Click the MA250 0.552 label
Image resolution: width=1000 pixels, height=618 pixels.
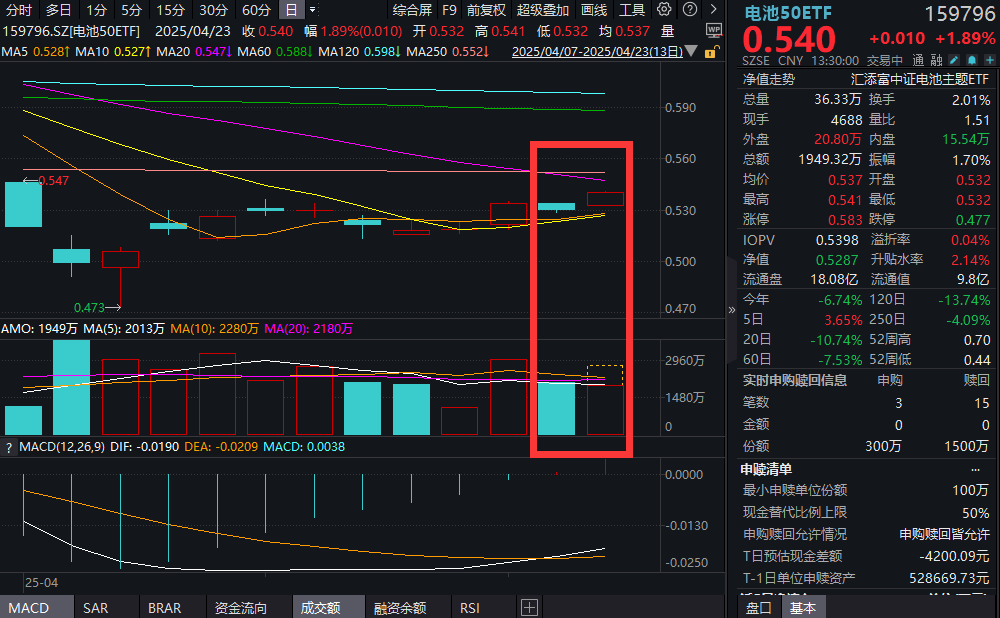[x=447, y=51]
